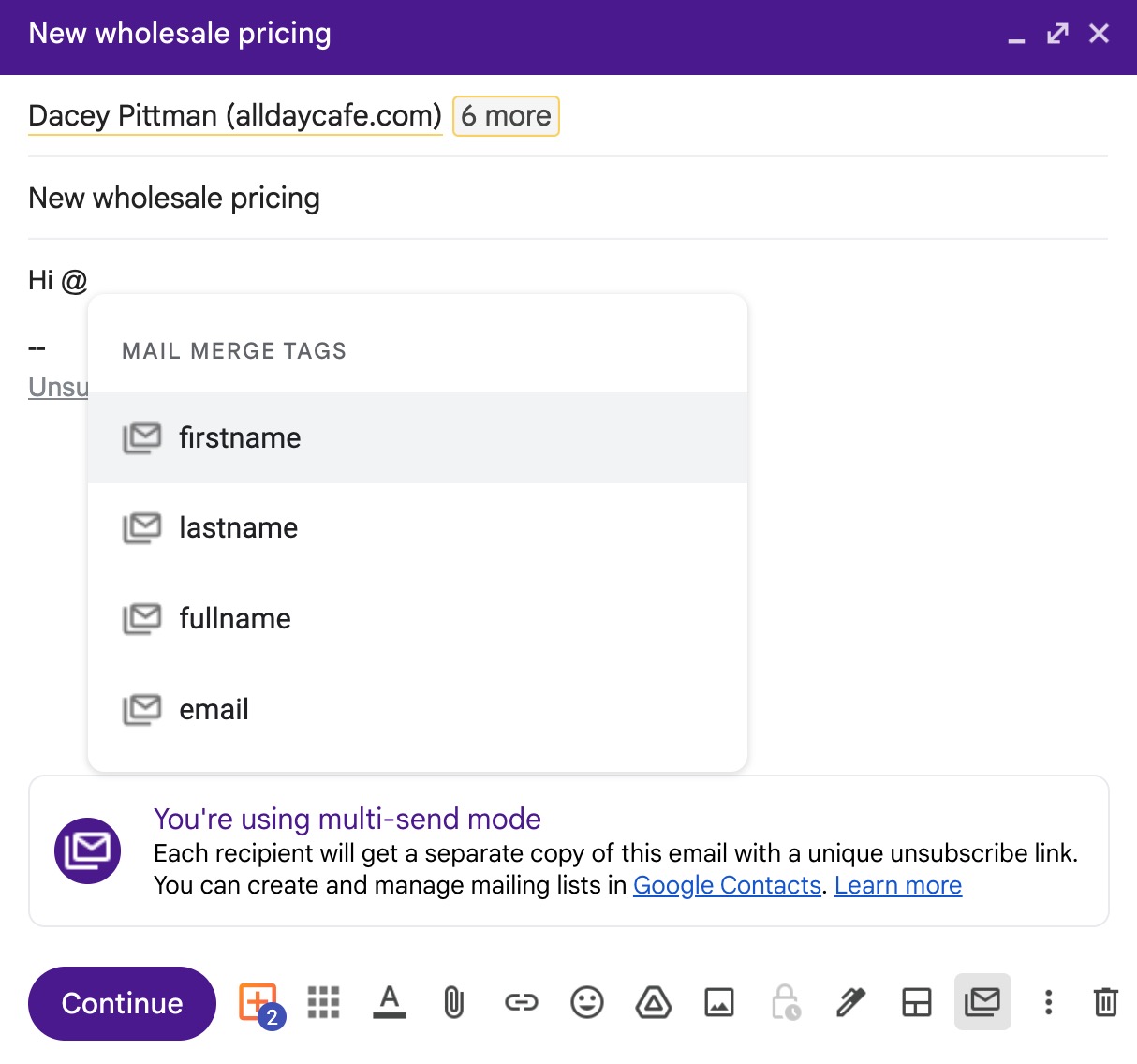The image size is (1137, 1064).
Task: Click the pop-out full screen icon
Action: coord(1057,33)
